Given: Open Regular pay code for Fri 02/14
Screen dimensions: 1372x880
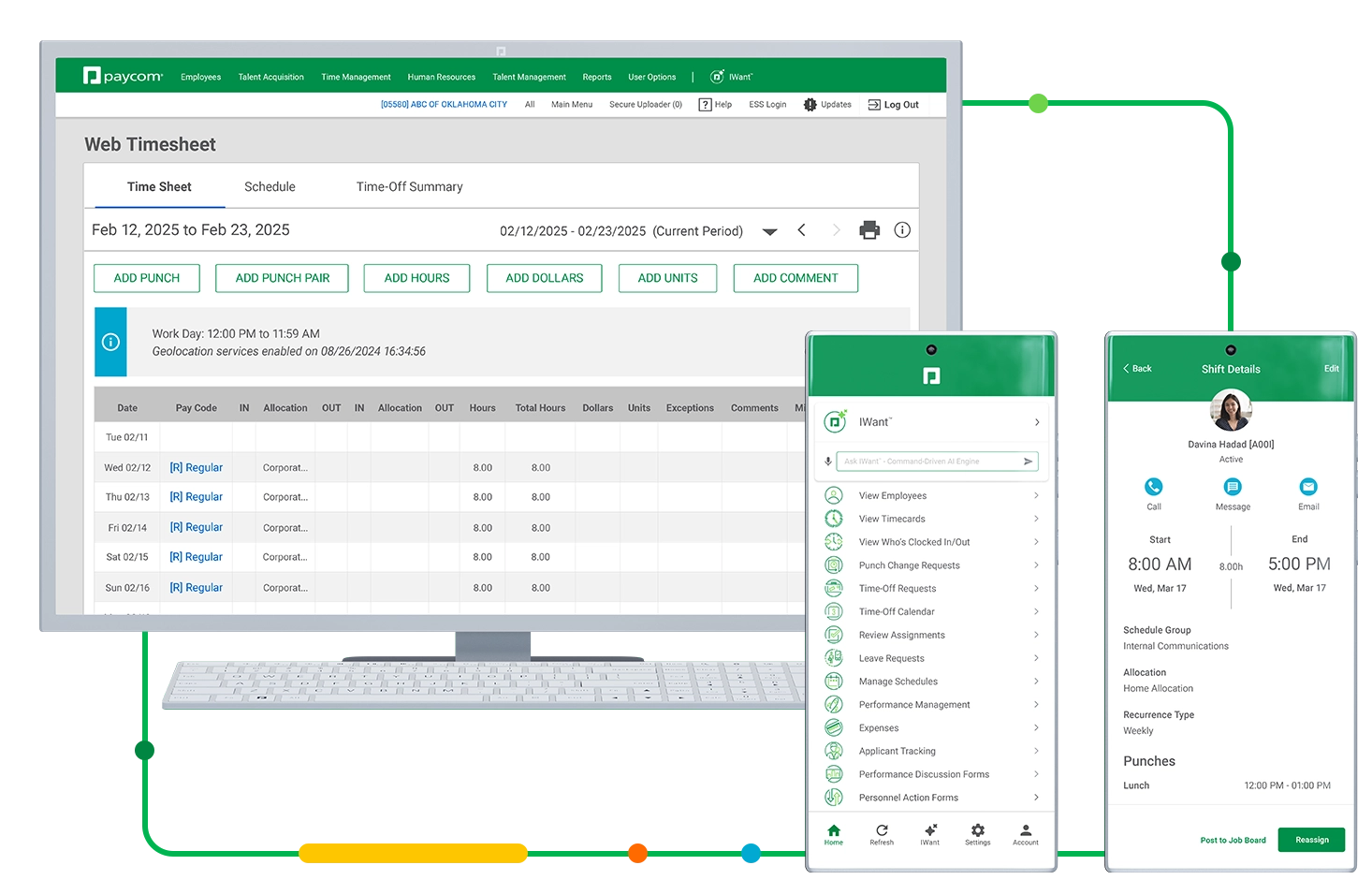Looking at the screenshot, I should point(196,527).
